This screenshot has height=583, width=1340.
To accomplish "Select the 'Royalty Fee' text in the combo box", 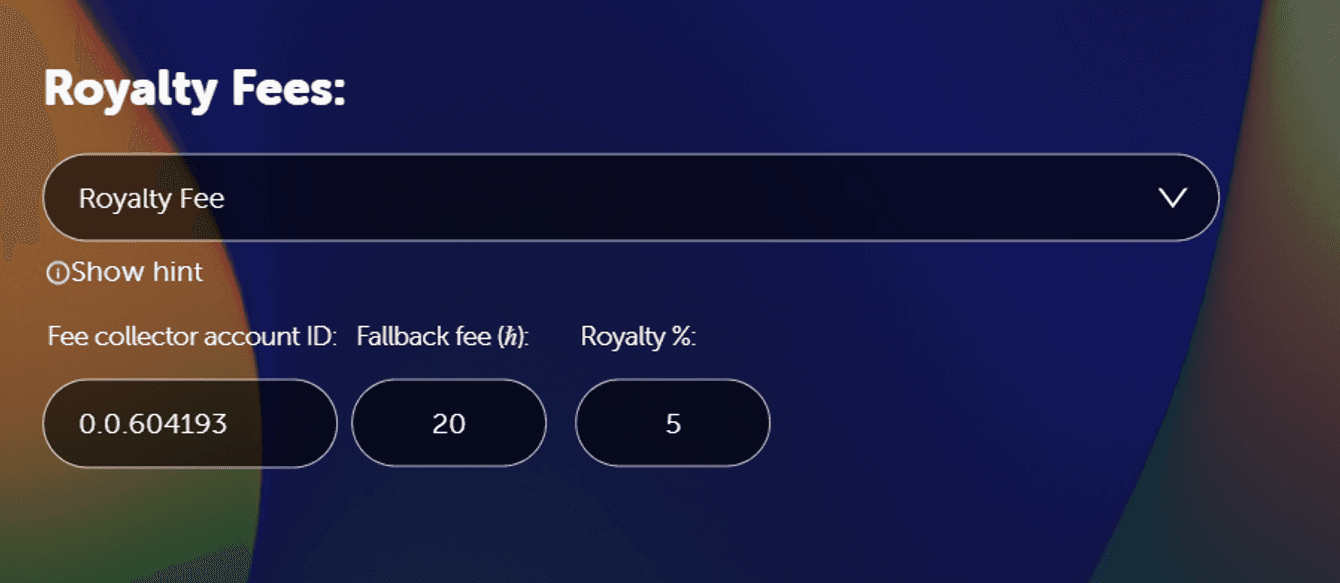I will click(x=151, y=198).
